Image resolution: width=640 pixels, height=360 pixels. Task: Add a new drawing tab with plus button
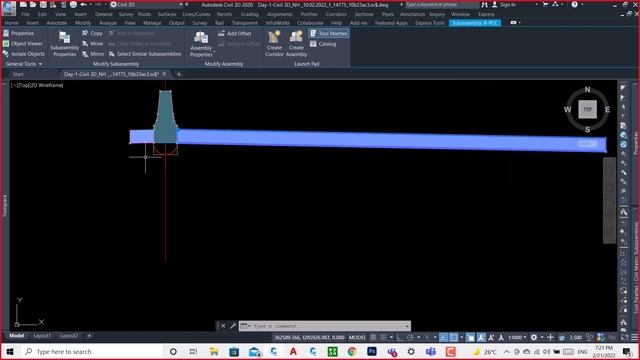tap(178, 74)
